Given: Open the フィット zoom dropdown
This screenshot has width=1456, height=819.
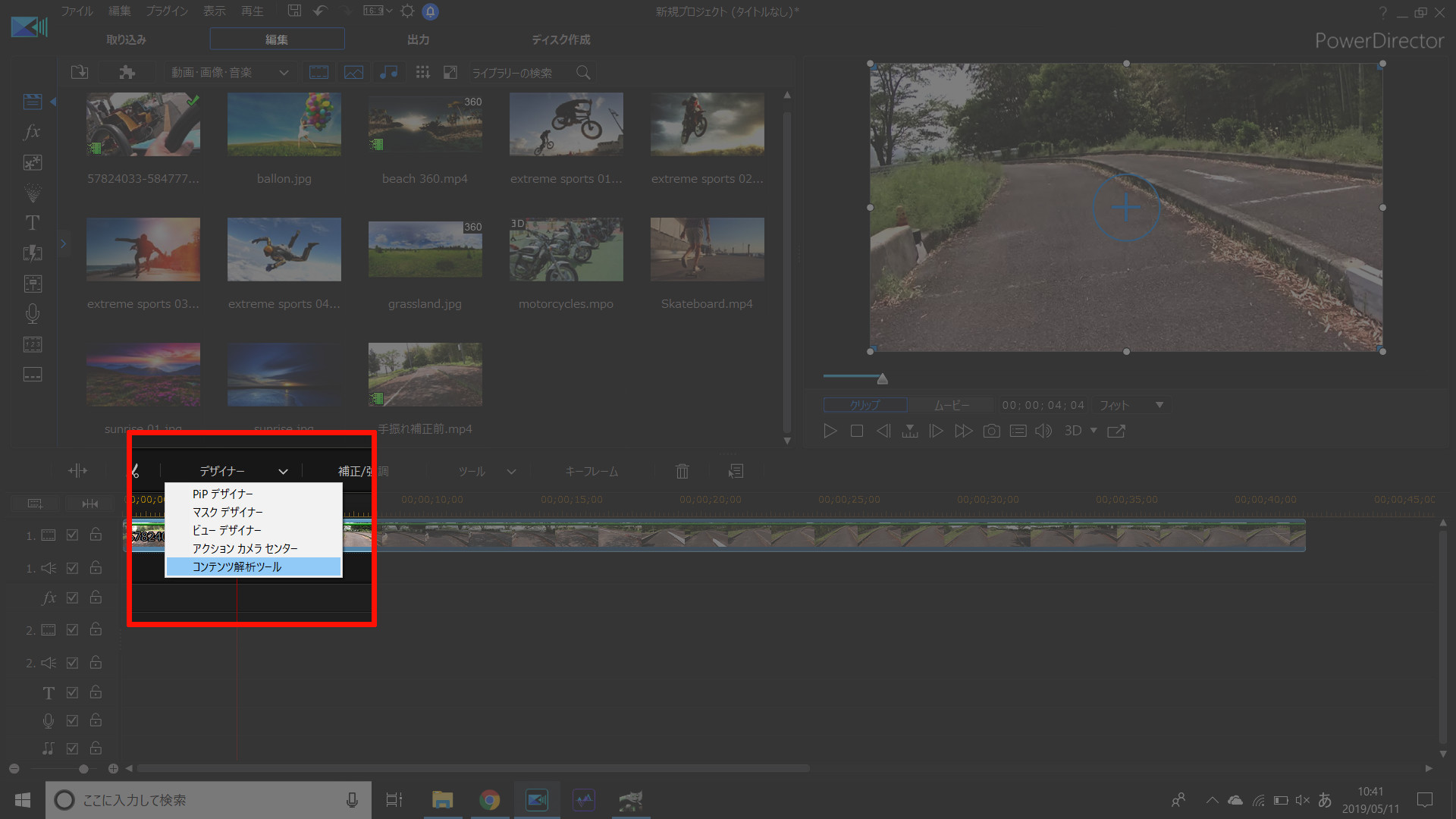Looking at the screenshot, I should [x=1131, y=405].
